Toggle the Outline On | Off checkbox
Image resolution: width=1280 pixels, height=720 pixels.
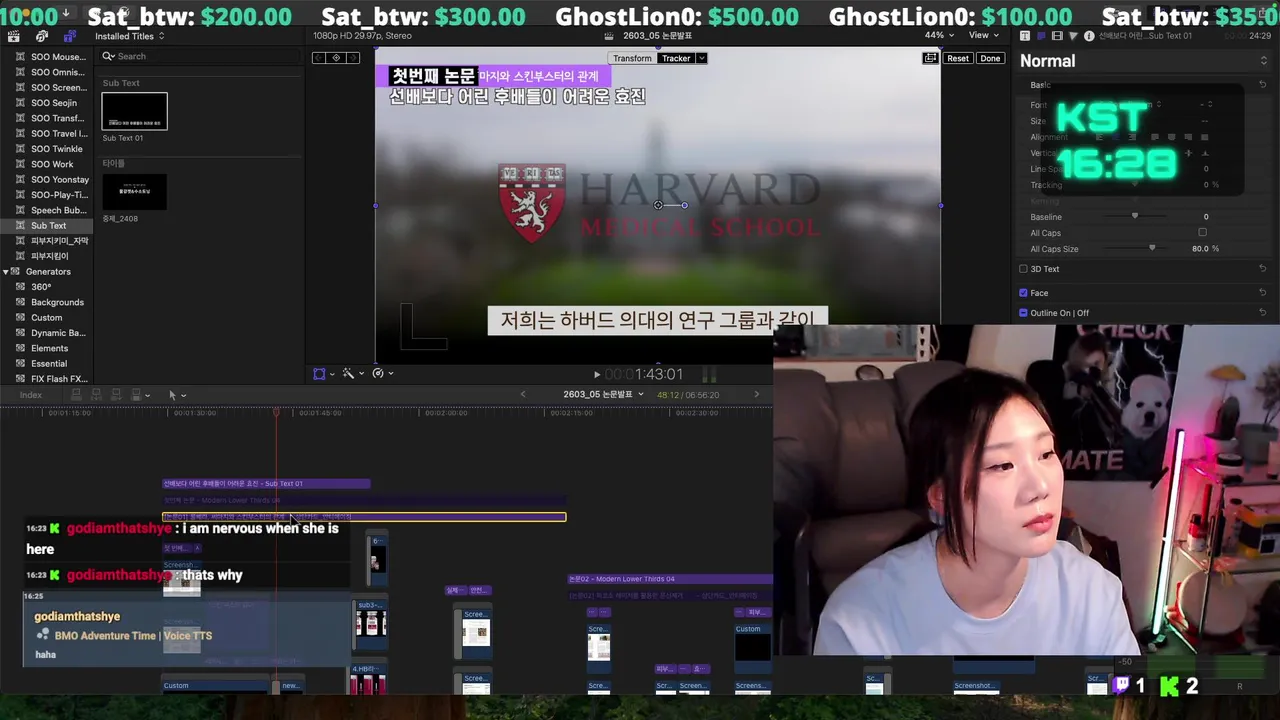pos(1023,313)
